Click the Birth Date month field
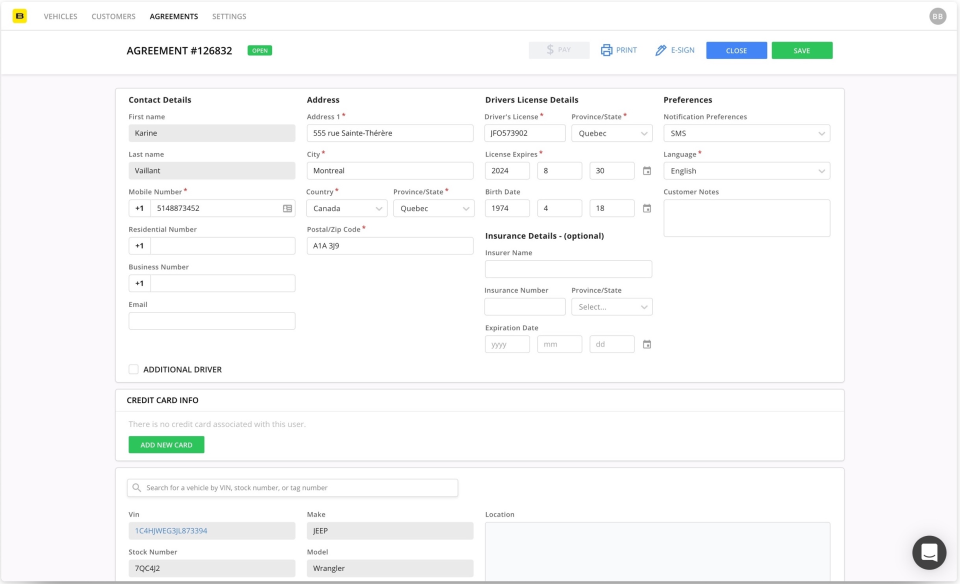This screenshot has width=960, height=584. tap(559, 208)
